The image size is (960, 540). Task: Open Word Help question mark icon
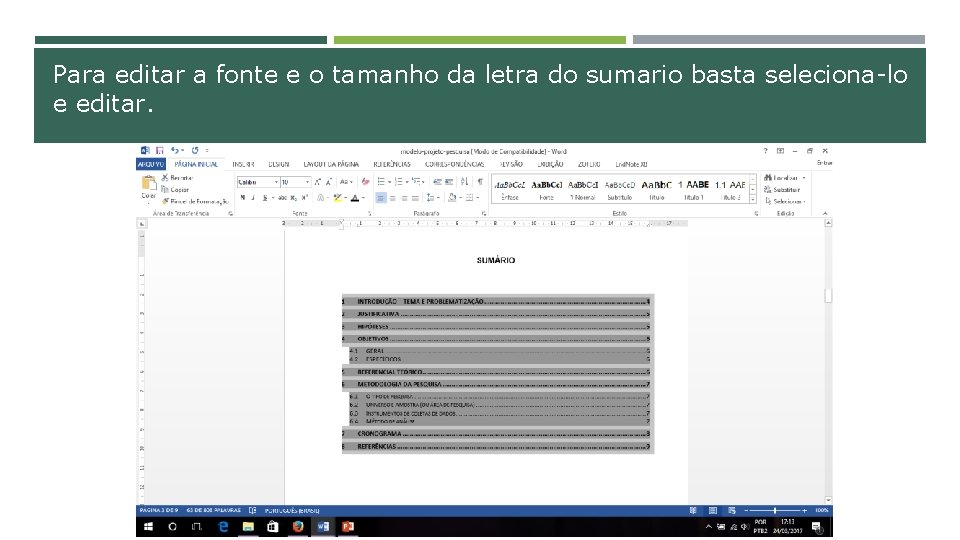(765, 151)
